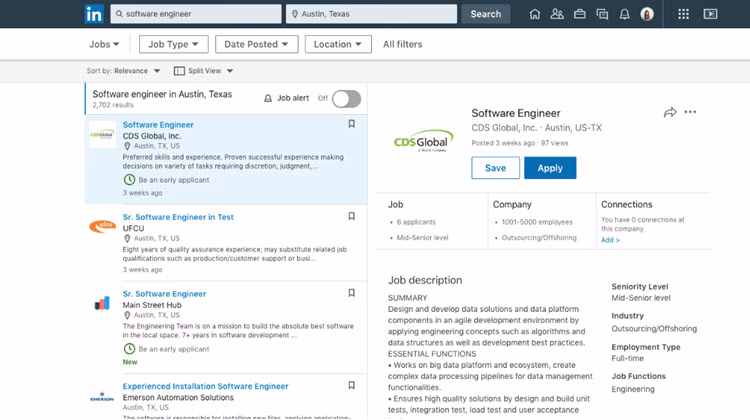Open Experienced Installation Software Engineer listing
The width and height of the screenshot is (750, 420).
click(205, 387)
